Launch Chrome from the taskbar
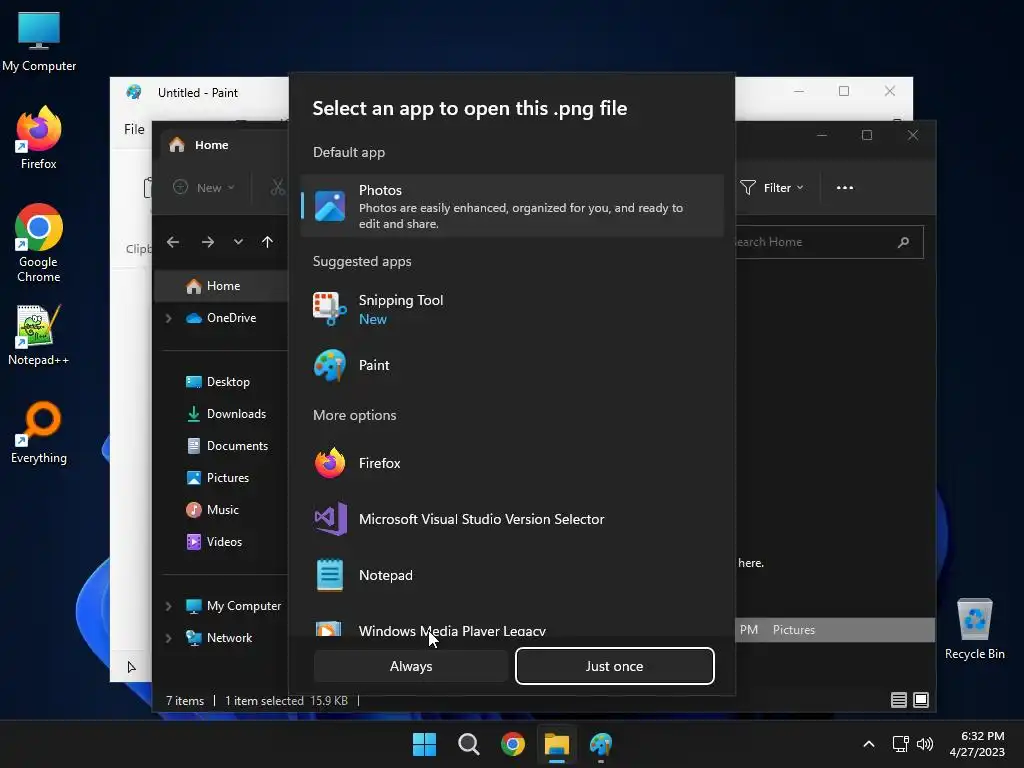The width and height of the screenshot is (1024, 768). coord(513,744)
